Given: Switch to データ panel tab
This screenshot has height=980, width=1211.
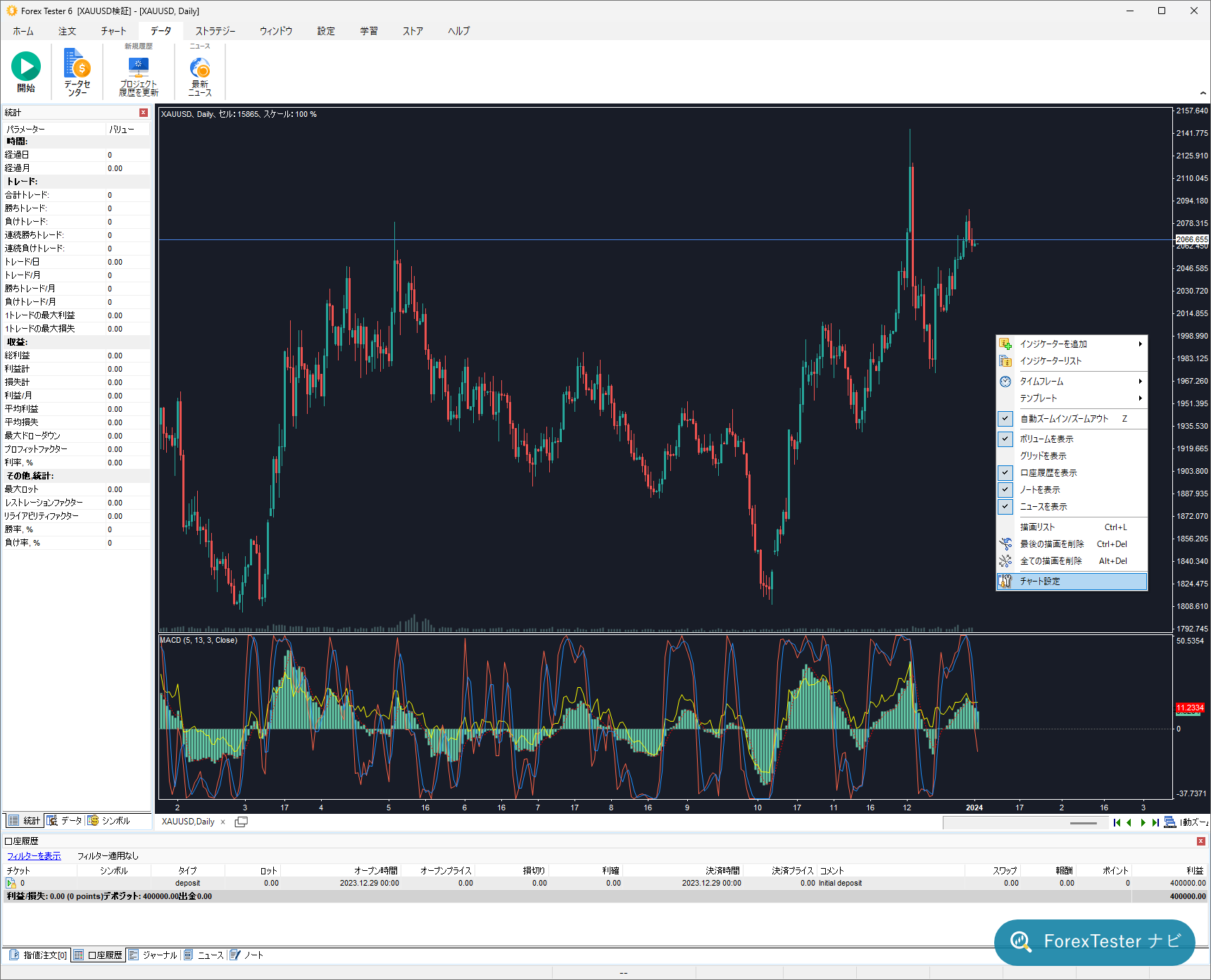Looking at the screenshot, I should click(64, 821).
